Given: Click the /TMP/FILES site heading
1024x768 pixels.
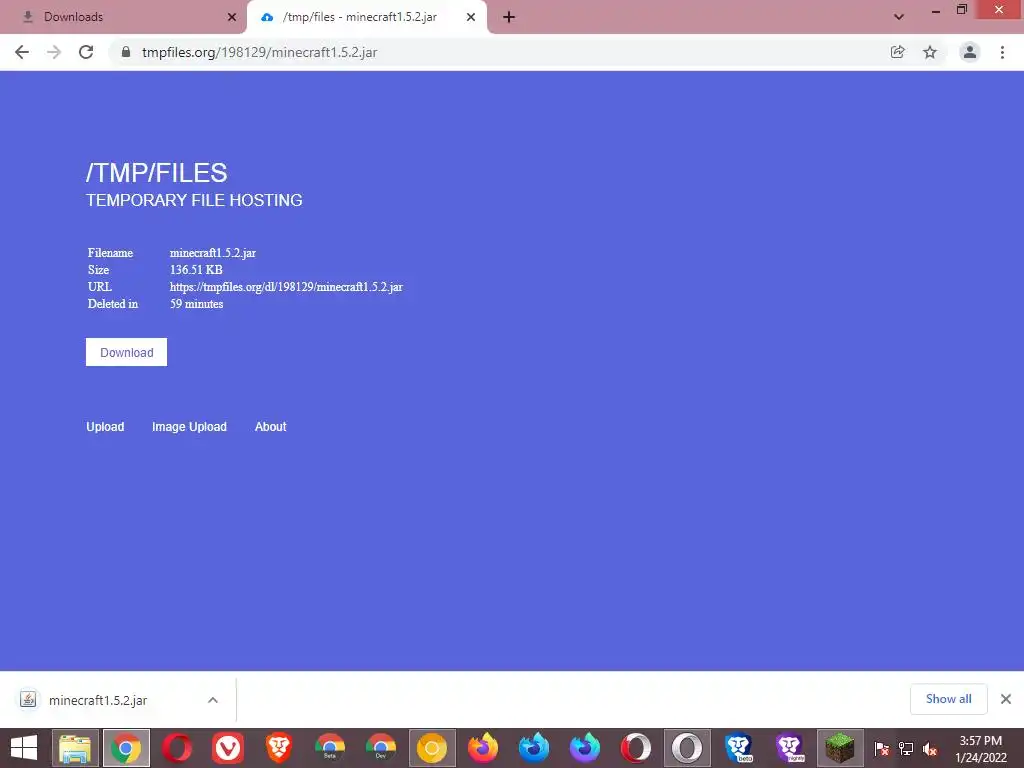Looking at the screenshot, I should click(157, 173).
